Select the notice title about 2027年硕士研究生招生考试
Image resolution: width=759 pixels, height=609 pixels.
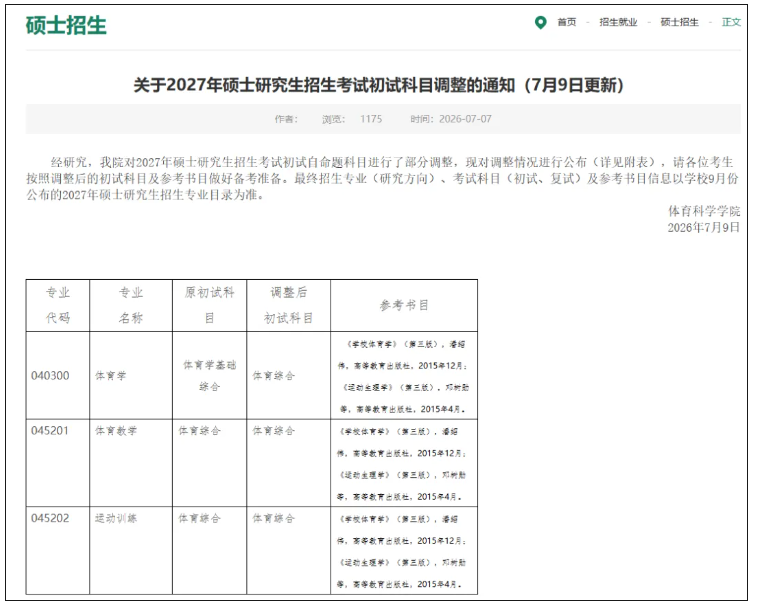pyautogui.click(x=379, y=85)
